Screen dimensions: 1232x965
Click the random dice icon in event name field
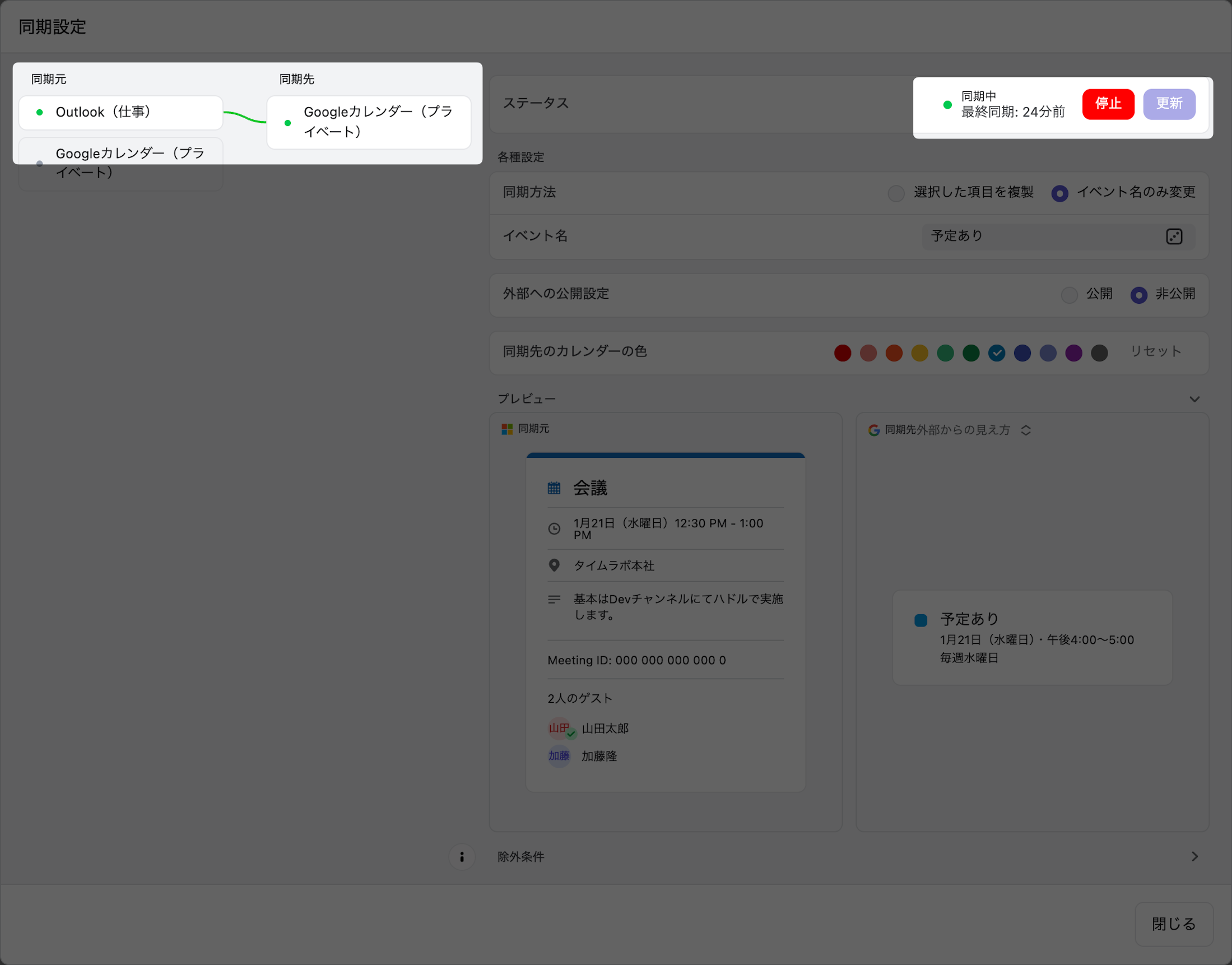1174,236
